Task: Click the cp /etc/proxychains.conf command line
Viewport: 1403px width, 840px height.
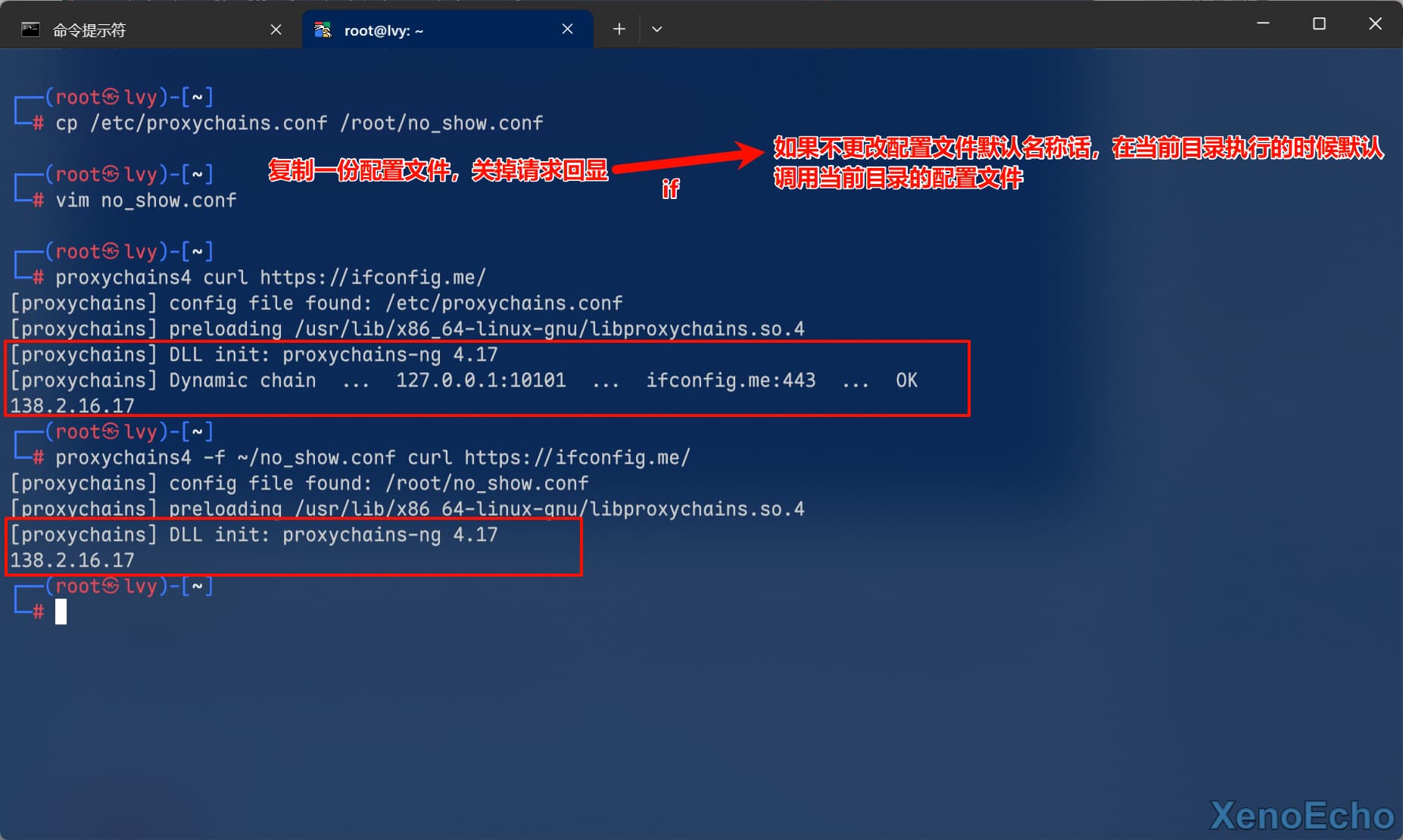Action: (x=299, y=123)
